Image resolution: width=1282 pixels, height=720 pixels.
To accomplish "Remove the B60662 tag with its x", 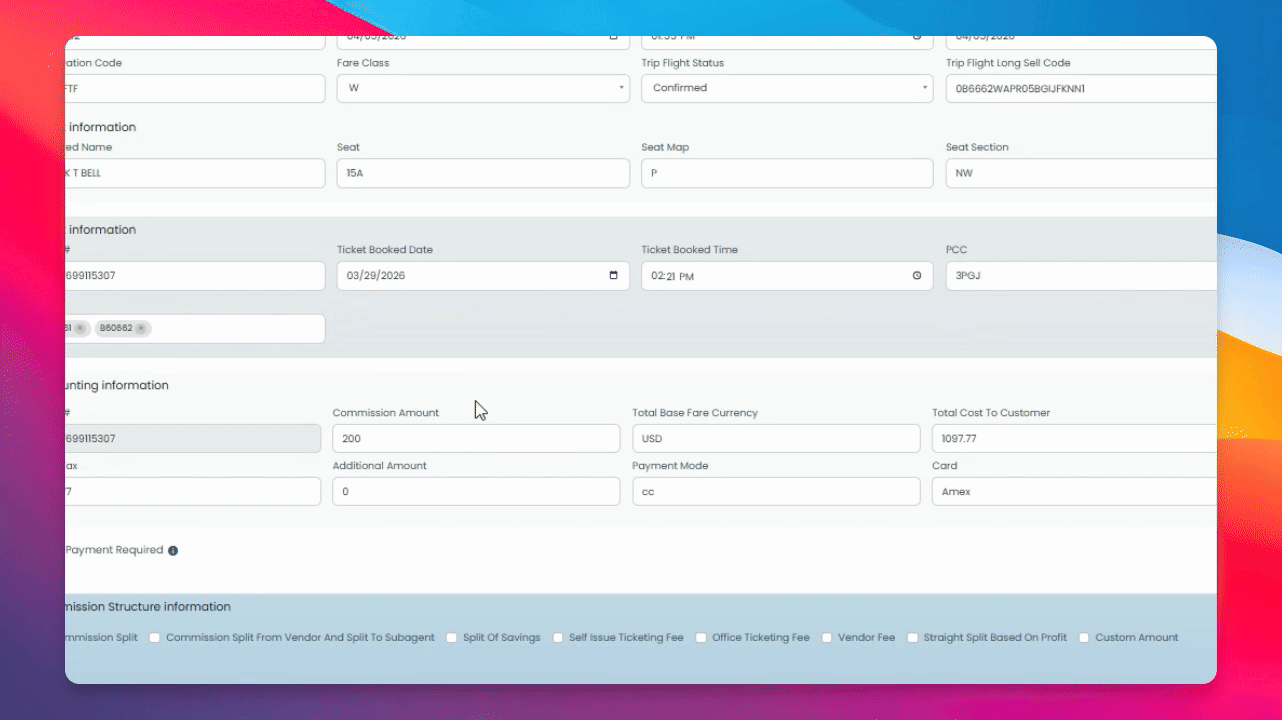I will click(141, 328).
